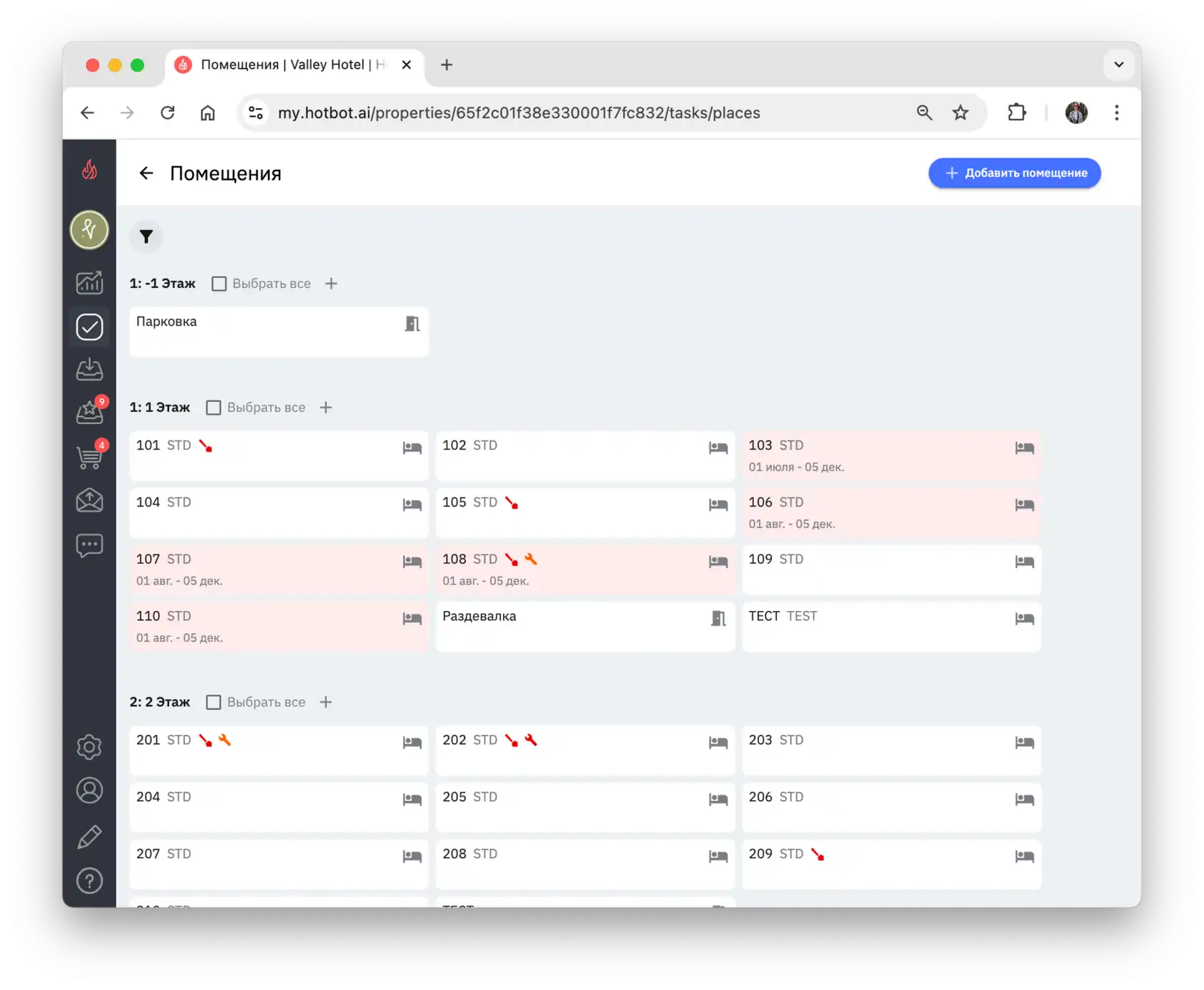The image size is (1204, 990).
Task: Expand the browser tab list chevron
Action: pyautogui.click(x=1119, y=64)
